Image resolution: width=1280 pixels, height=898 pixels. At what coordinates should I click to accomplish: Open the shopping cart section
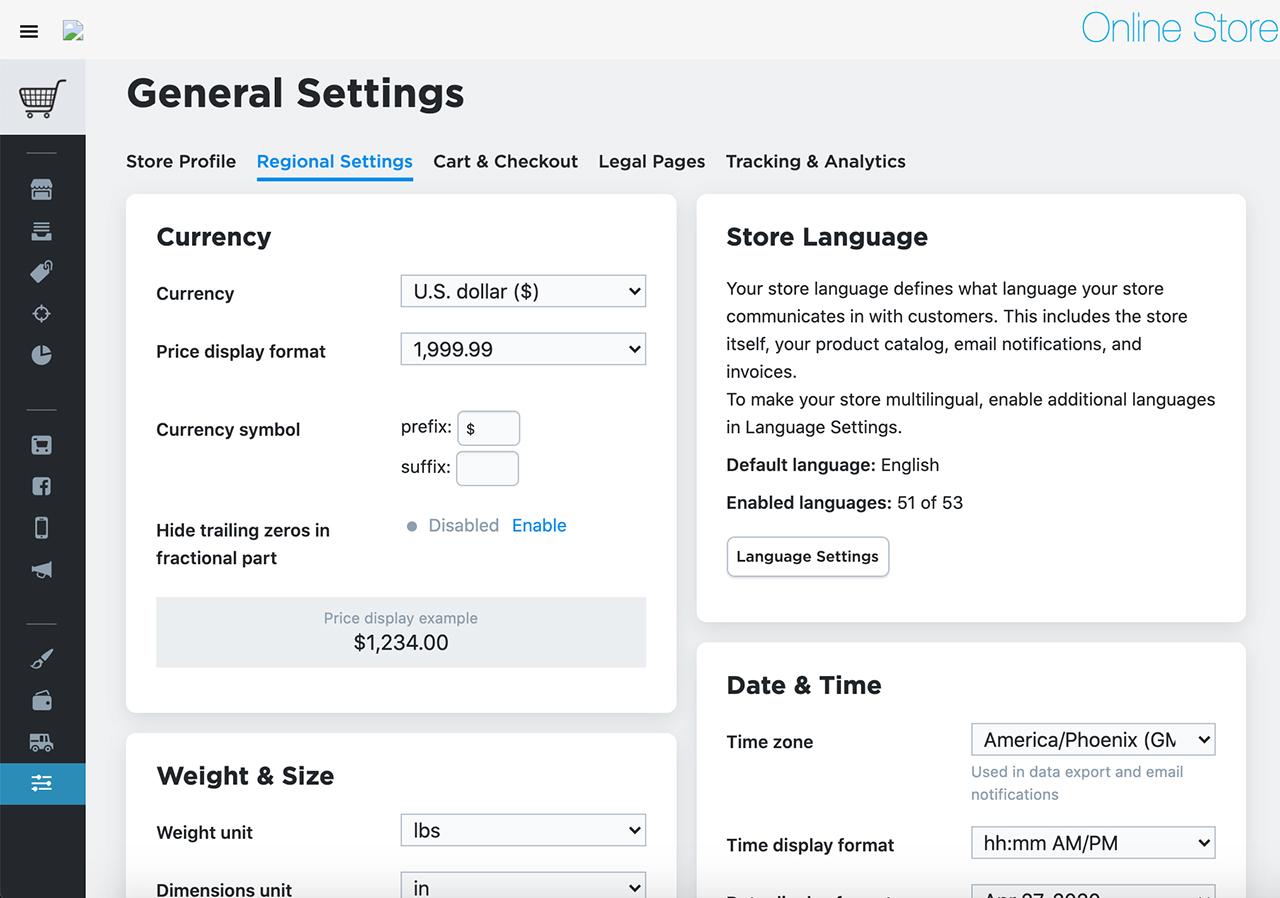(42, 97)
